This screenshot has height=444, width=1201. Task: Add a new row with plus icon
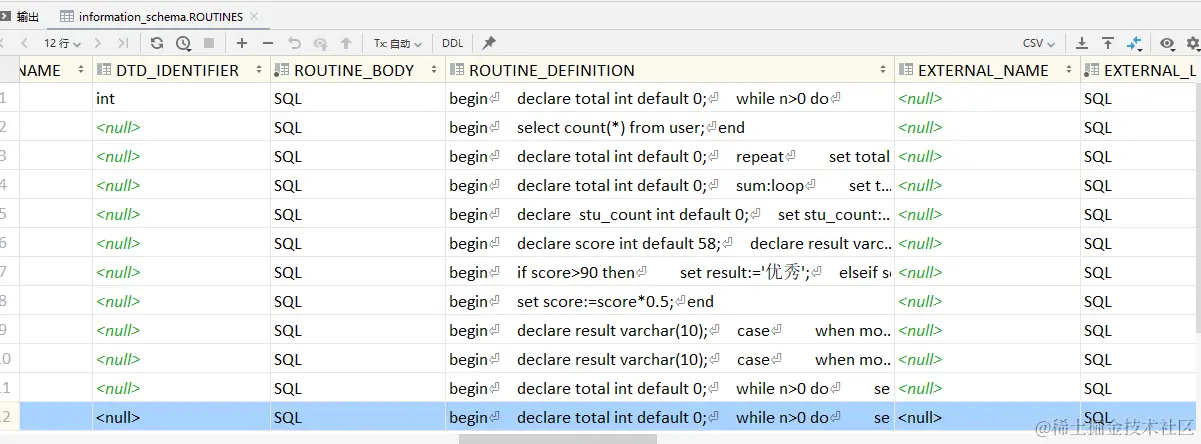(x=242, y=43)
